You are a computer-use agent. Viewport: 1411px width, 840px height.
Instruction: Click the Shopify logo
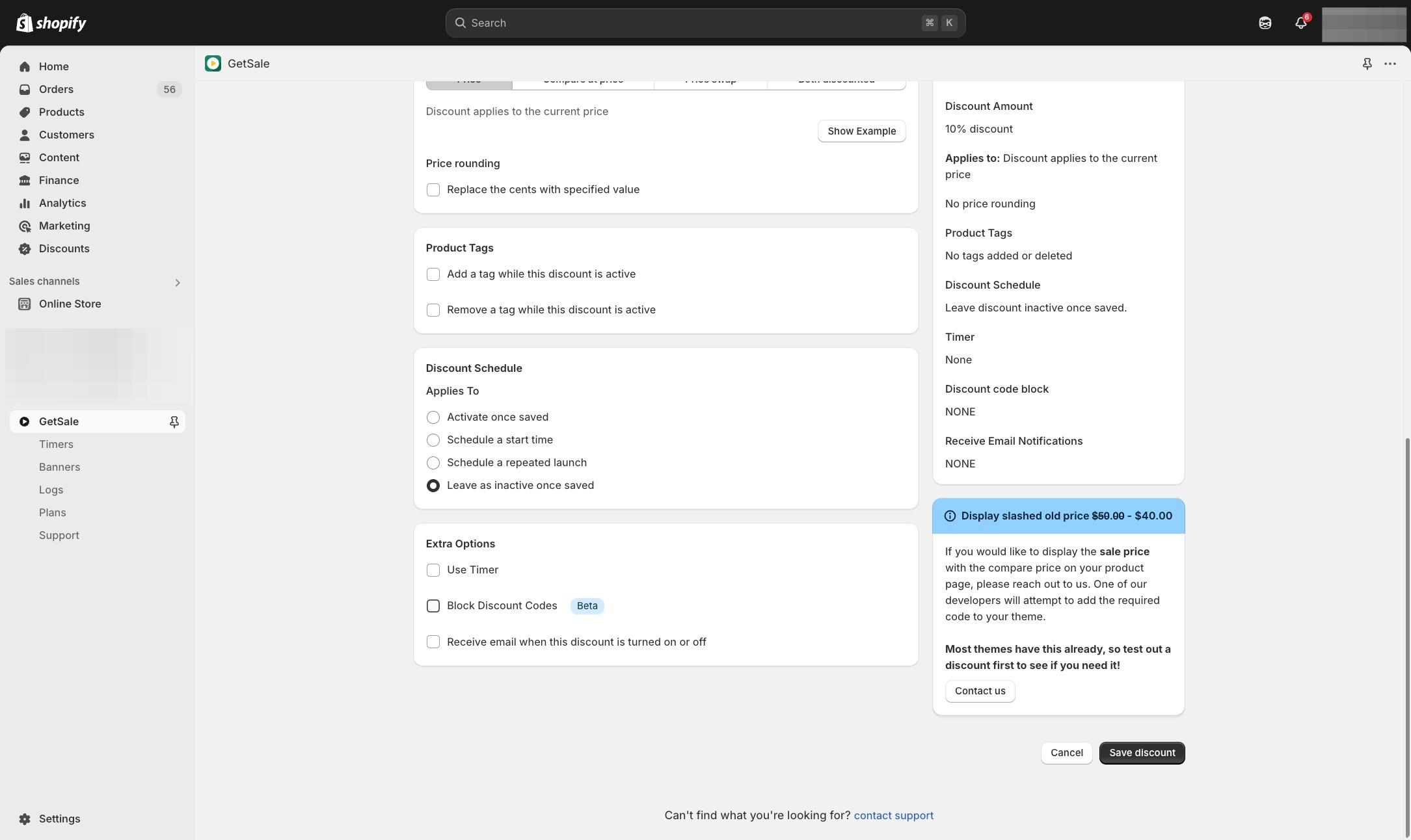51,23
